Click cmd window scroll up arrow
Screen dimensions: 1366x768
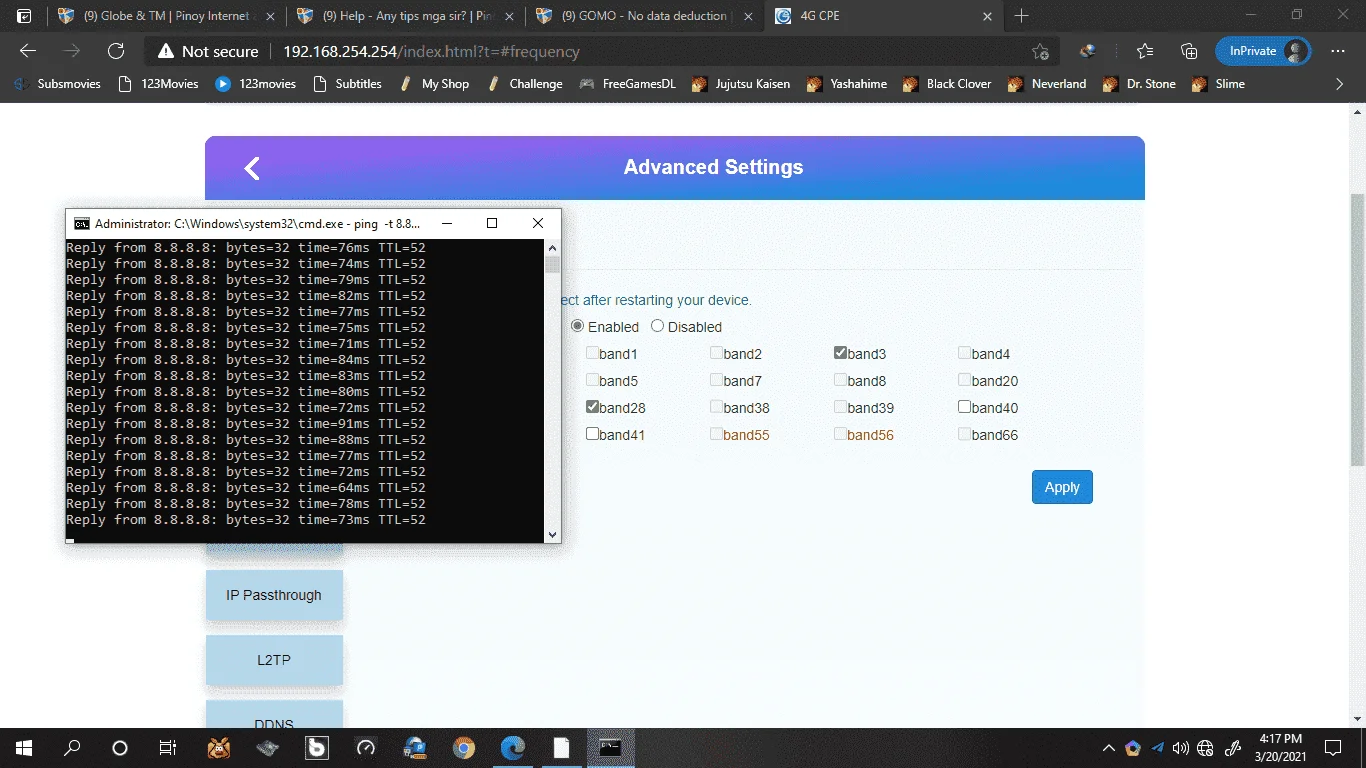(x=552, y=246)
